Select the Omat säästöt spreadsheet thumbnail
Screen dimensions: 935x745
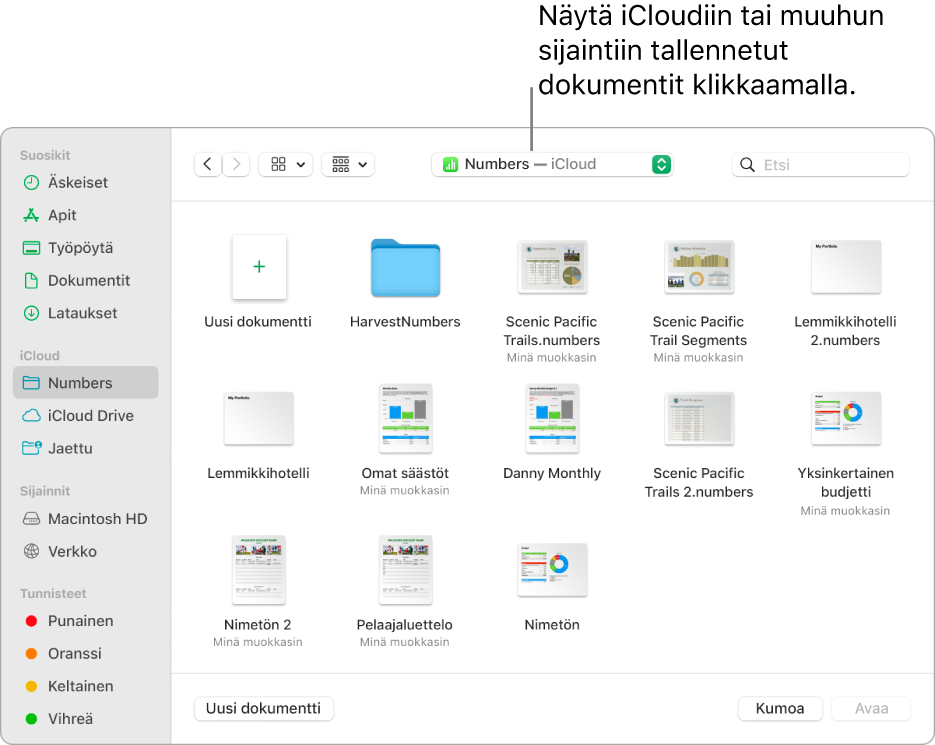405,418
